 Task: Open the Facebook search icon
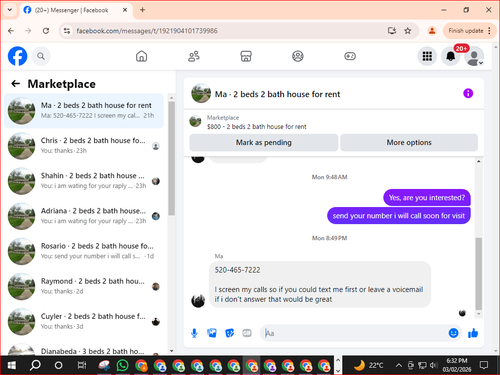pyautogui.click(x=41, y=56)
